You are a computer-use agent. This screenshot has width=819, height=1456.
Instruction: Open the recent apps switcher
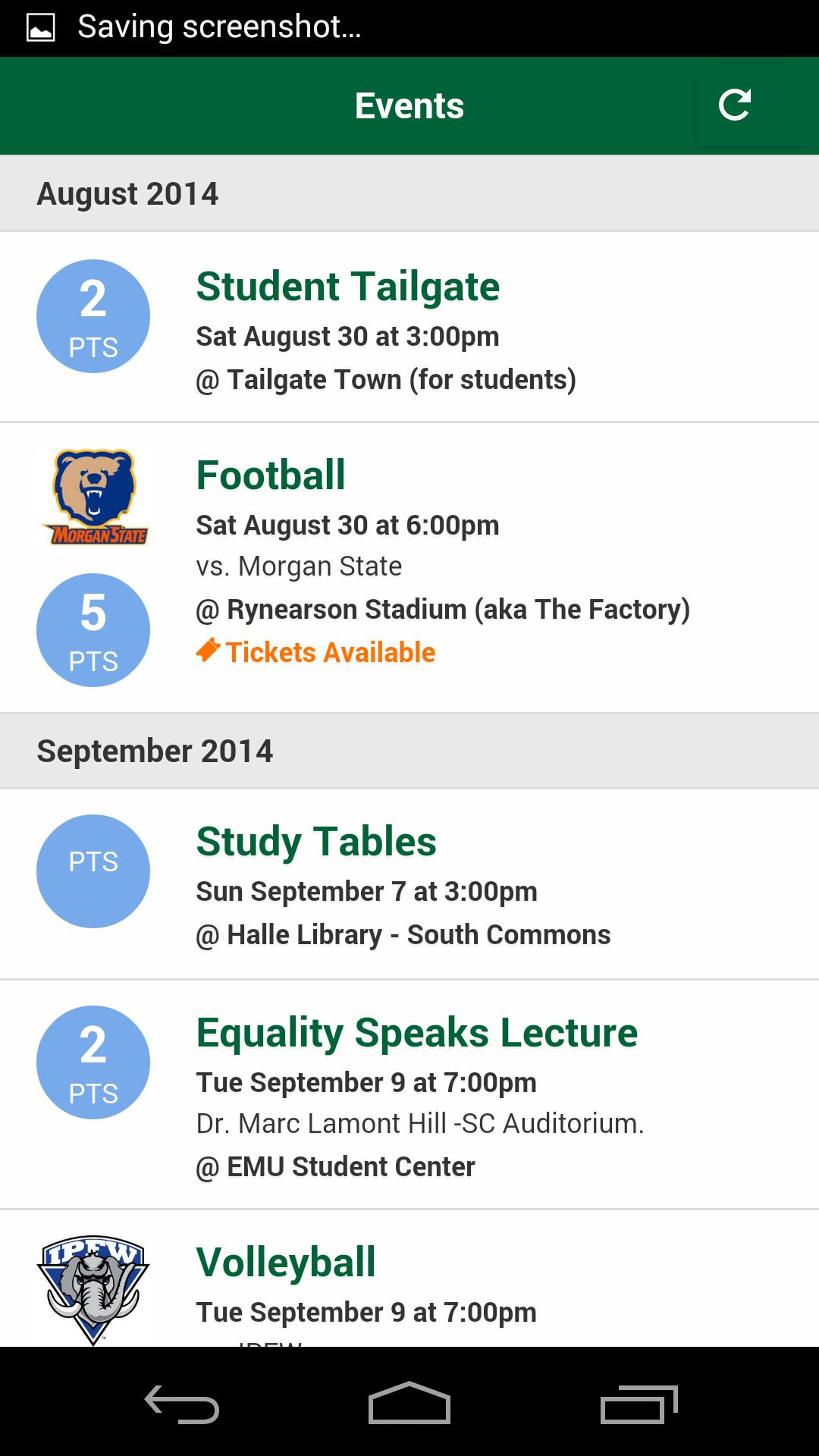click(x=639, y=1404)
